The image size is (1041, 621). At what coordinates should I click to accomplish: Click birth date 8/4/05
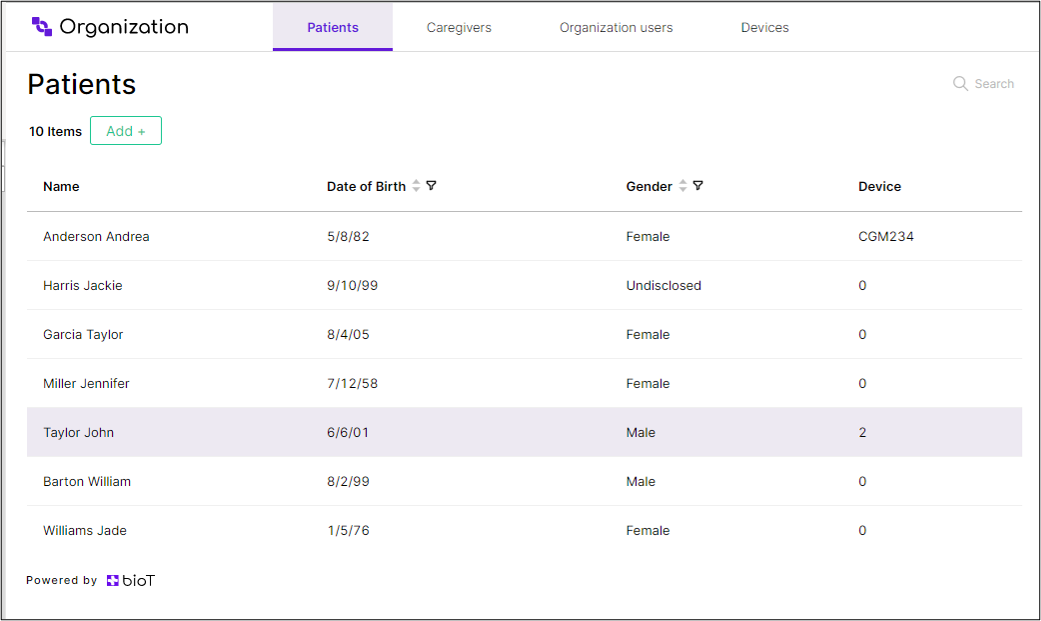[x=348, y=335]
